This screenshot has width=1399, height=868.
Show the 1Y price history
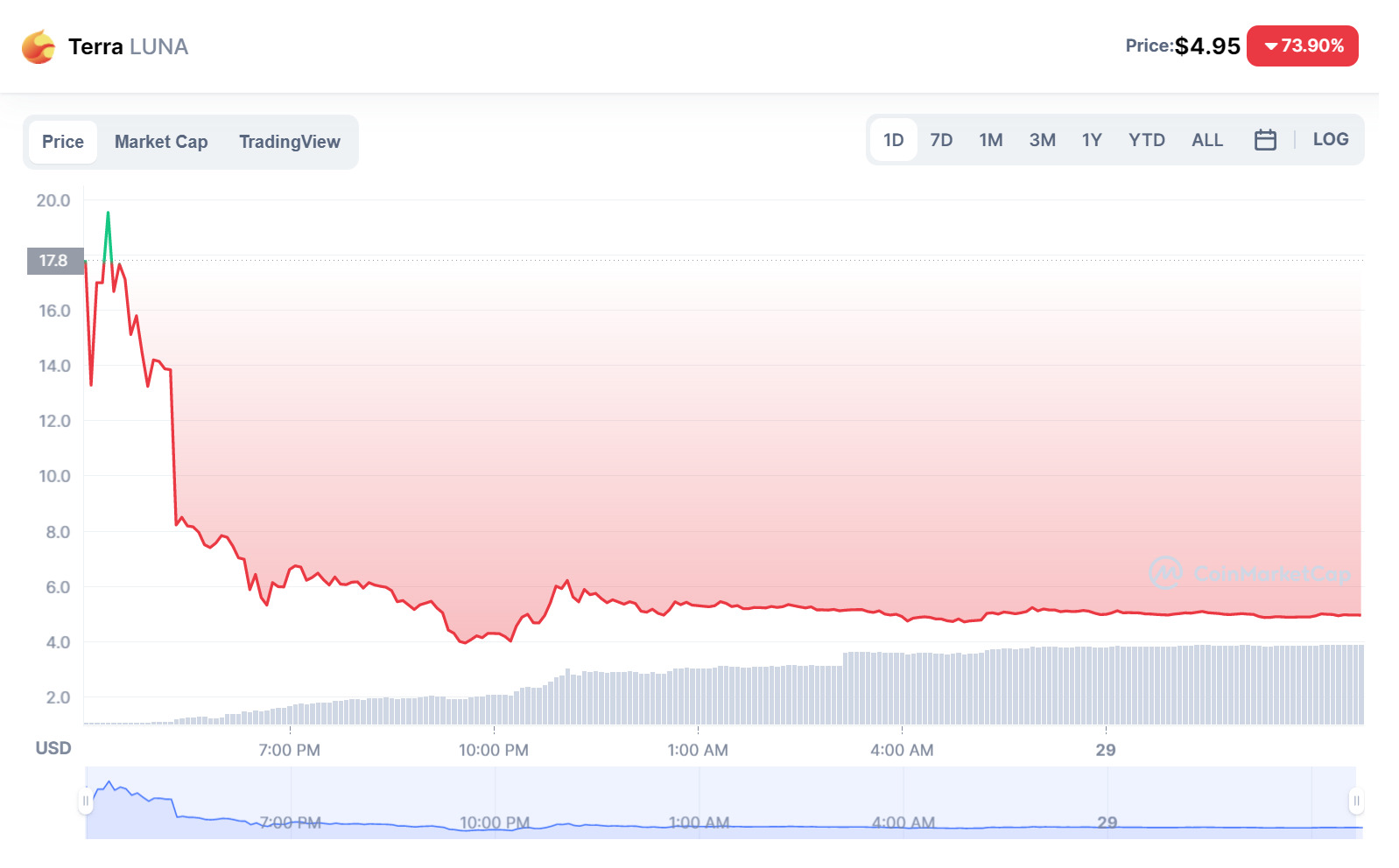(x=1092, y=140)
